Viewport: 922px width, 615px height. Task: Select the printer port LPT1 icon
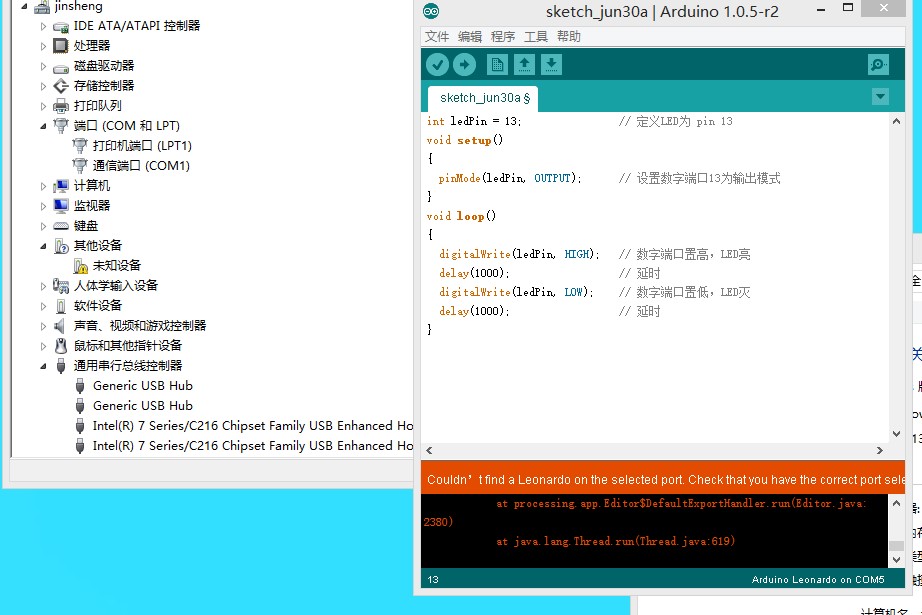point(79,145)
